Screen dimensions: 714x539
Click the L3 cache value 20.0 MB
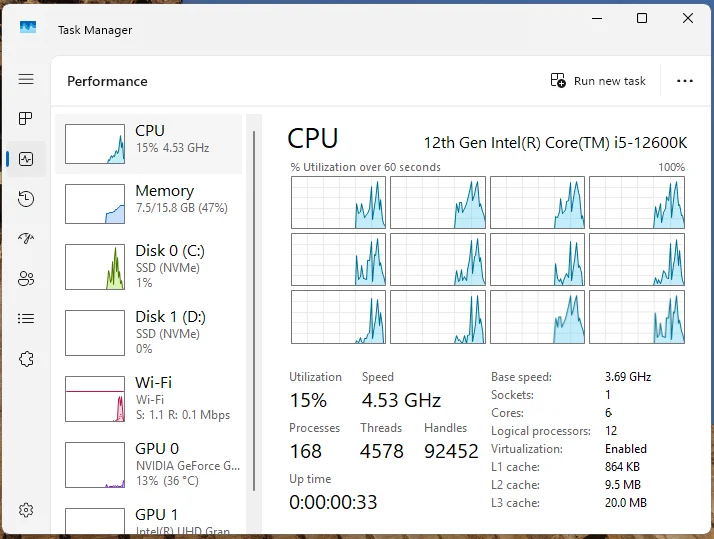(x=626, y=503)
